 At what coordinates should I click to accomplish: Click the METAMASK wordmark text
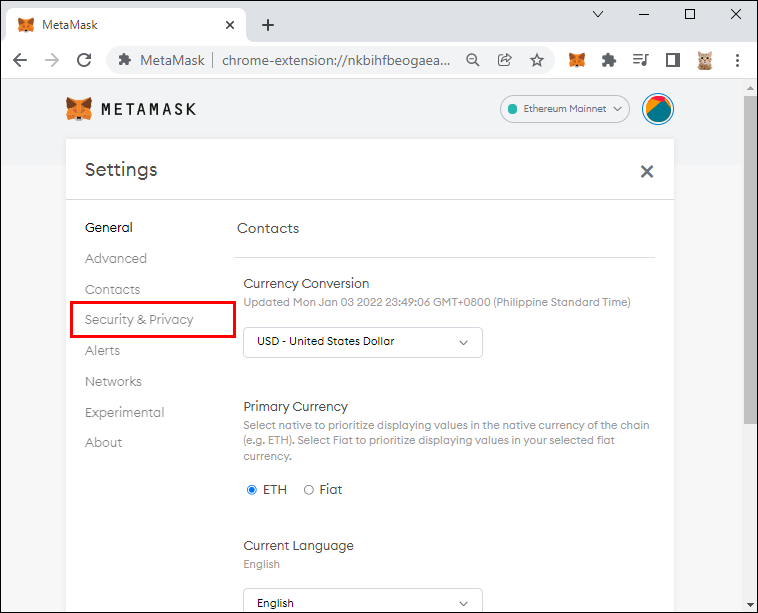pyautogui.click(x=148, y=109)
